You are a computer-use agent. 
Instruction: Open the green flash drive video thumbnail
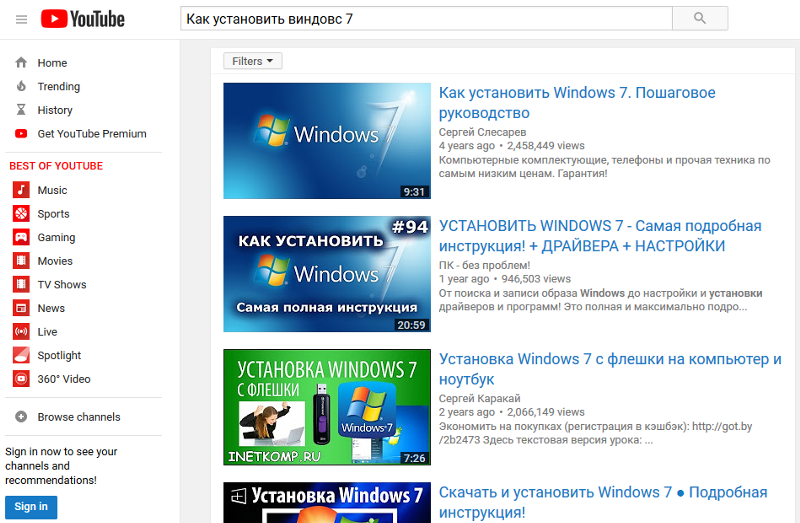(x=327, y=407)
